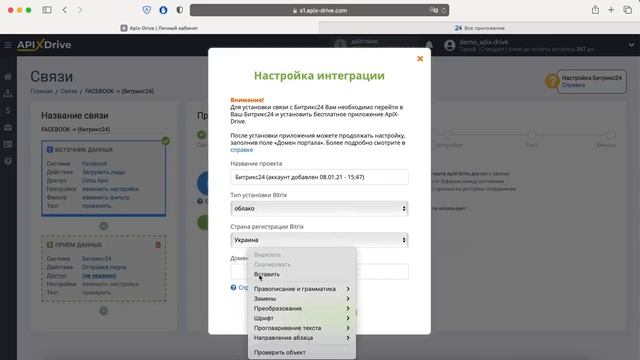
Task: Open the справке link in dialog
Action: click(242, 150)
